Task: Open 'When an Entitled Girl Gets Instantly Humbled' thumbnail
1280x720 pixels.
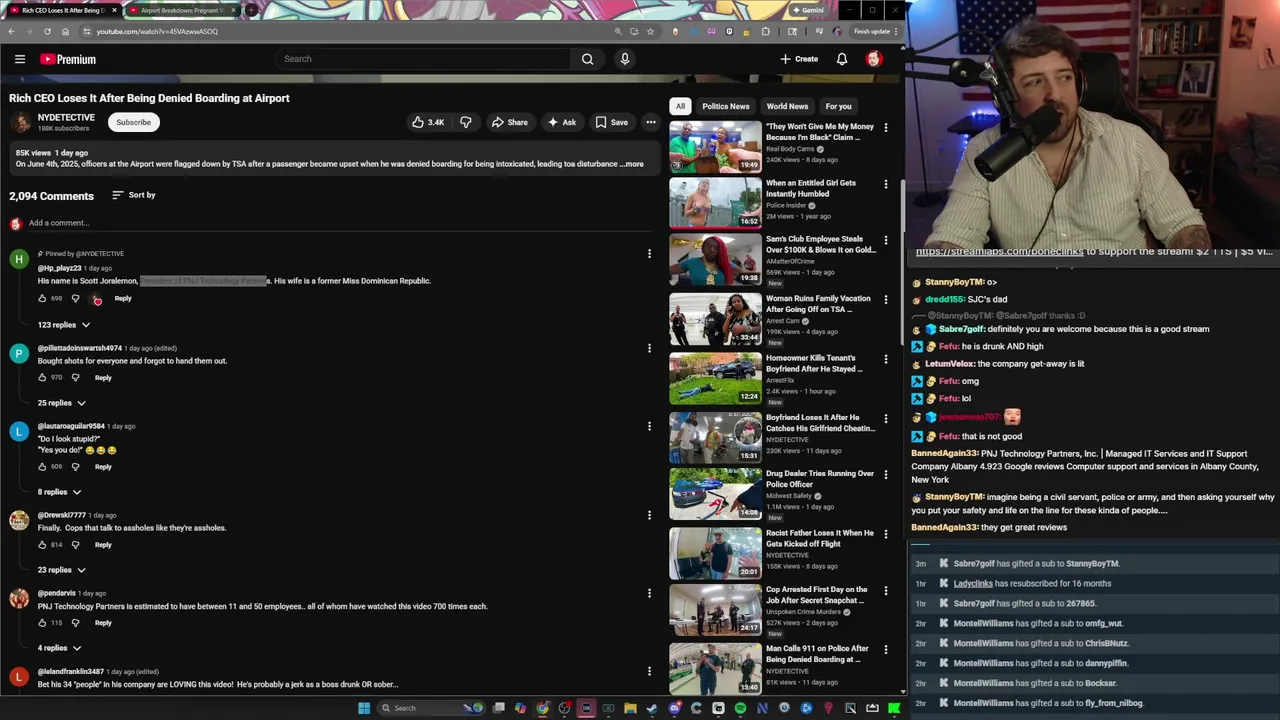Action: click(x=715, y=202)
